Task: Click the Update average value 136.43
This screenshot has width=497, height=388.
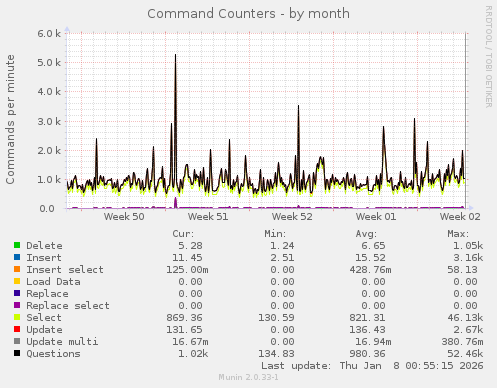Action: pos(367,330)
